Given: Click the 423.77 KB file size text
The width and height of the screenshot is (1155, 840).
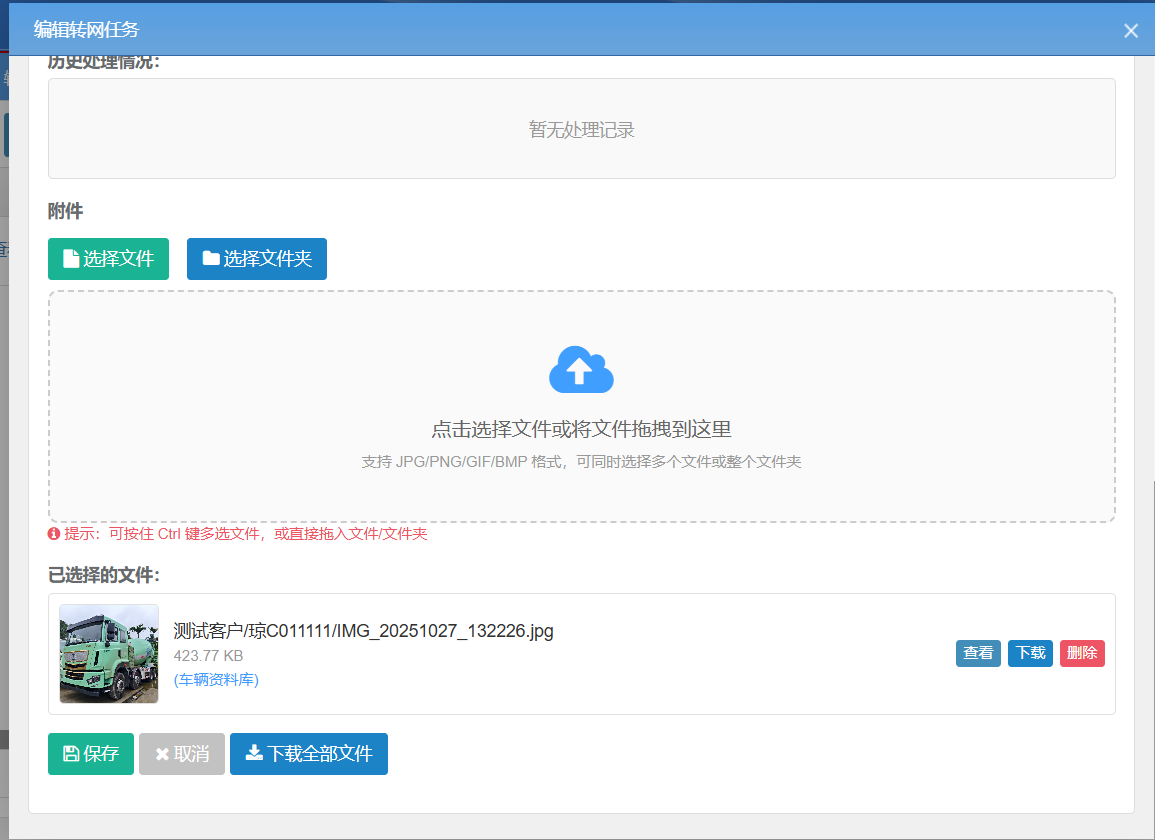Looking at the screenshot, I should coord(208,656).
